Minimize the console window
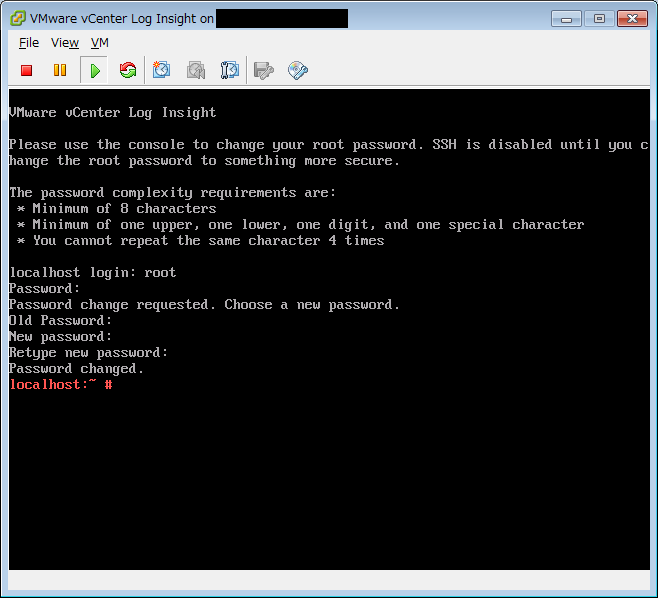The height and width of the screenshot is (598, 658). pyautogui.click(x=566, y=19)
